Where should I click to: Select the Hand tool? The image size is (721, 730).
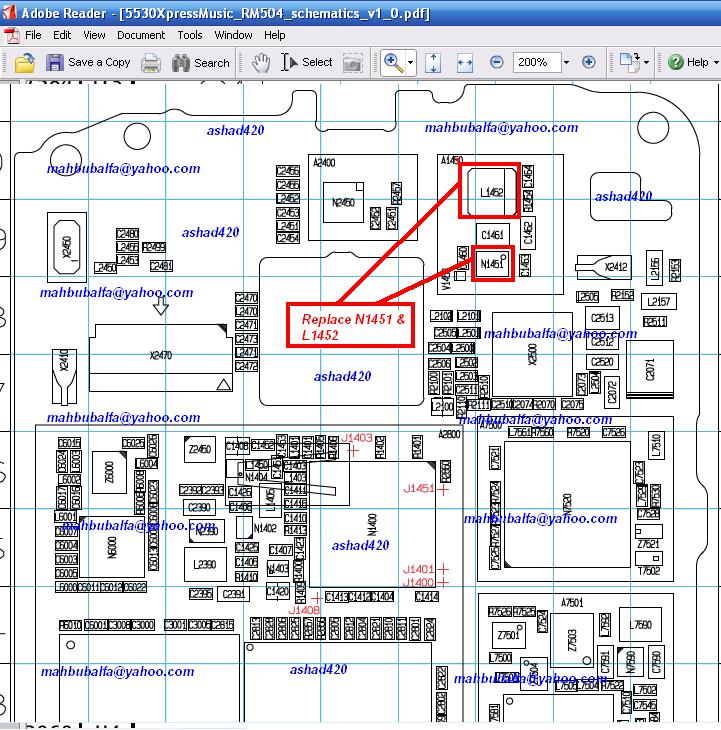pos(261,62)
